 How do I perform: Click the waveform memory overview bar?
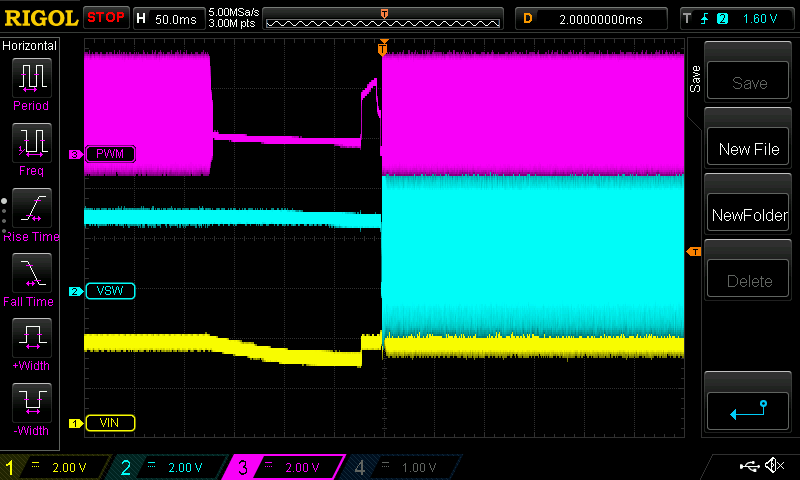coord(383,19)
